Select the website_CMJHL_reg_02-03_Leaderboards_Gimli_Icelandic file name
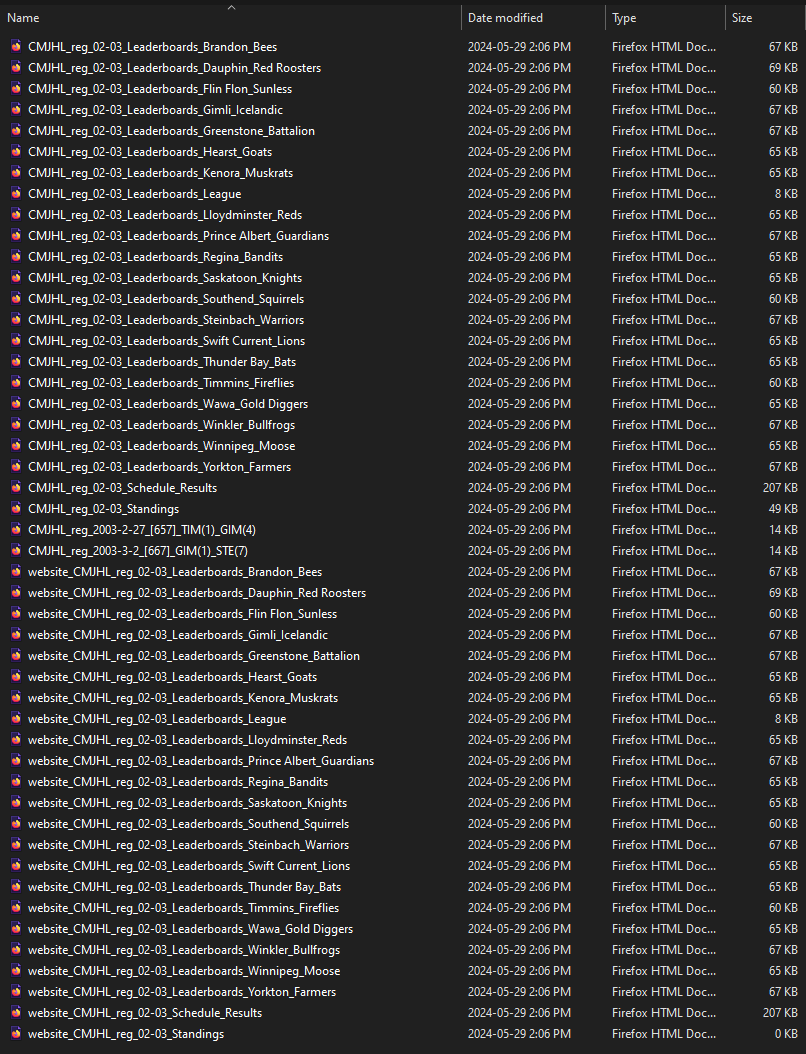This screenshot has height=1054, width=806. click(x=178, y=635)
